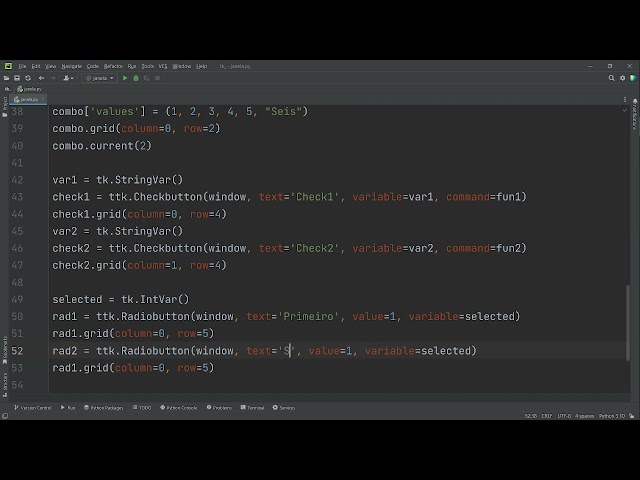The image size is (640, 480).
Task: Click 'Check2' string on line 46
Action: coord(317,248)
